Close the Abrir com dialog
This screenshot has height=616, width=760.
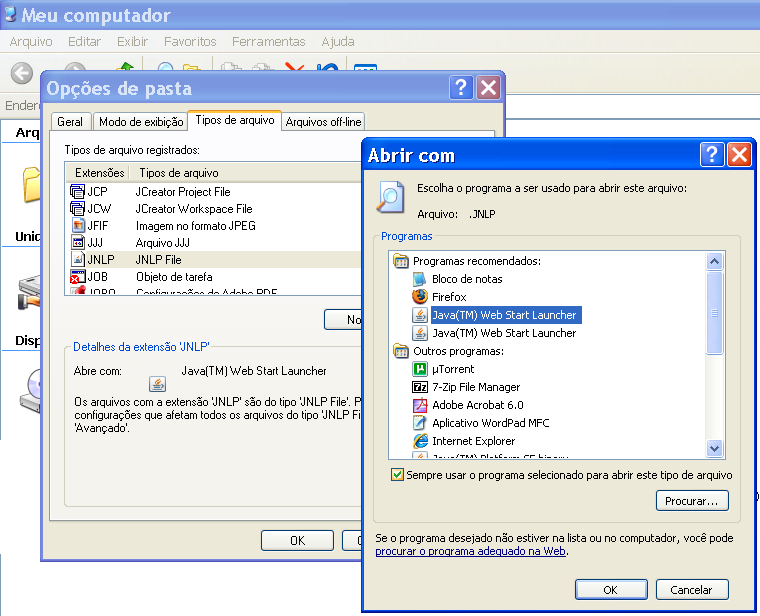click(739, 155)
